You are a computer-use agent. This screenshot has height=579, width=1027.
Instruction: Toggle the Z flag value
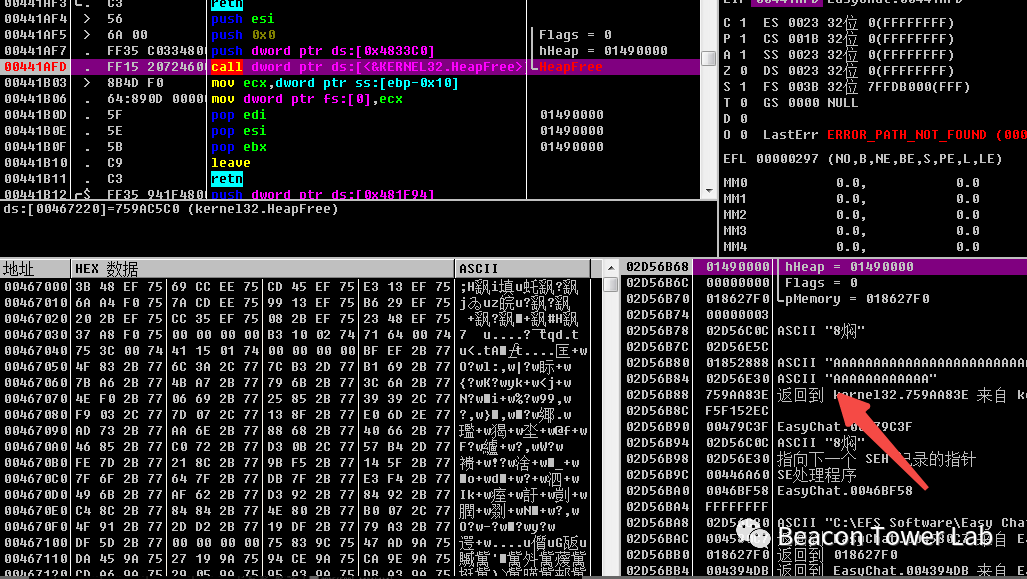point(743,71)
